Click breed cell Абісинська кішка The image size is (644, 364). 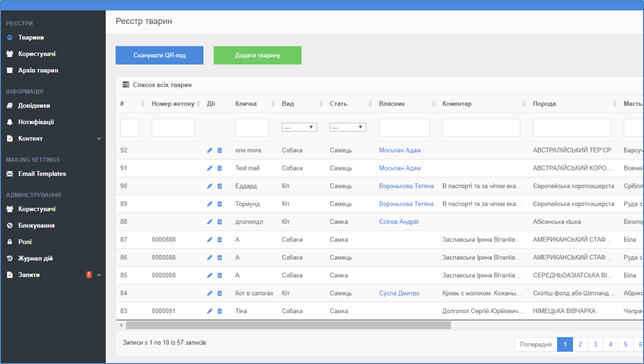[557, 222]
